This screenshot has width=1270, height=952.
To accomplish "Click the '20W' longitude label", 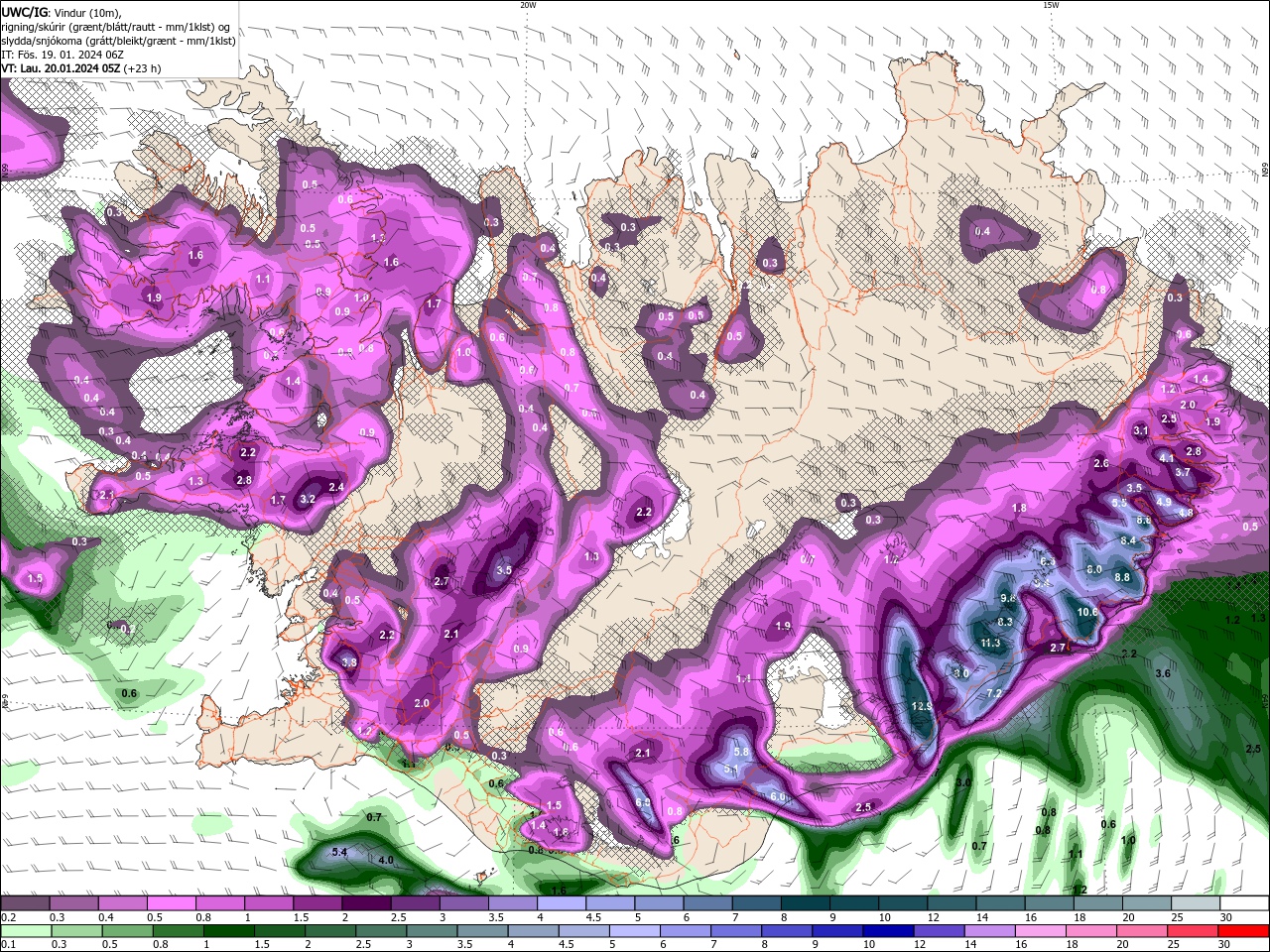I will tap(528, 5).
